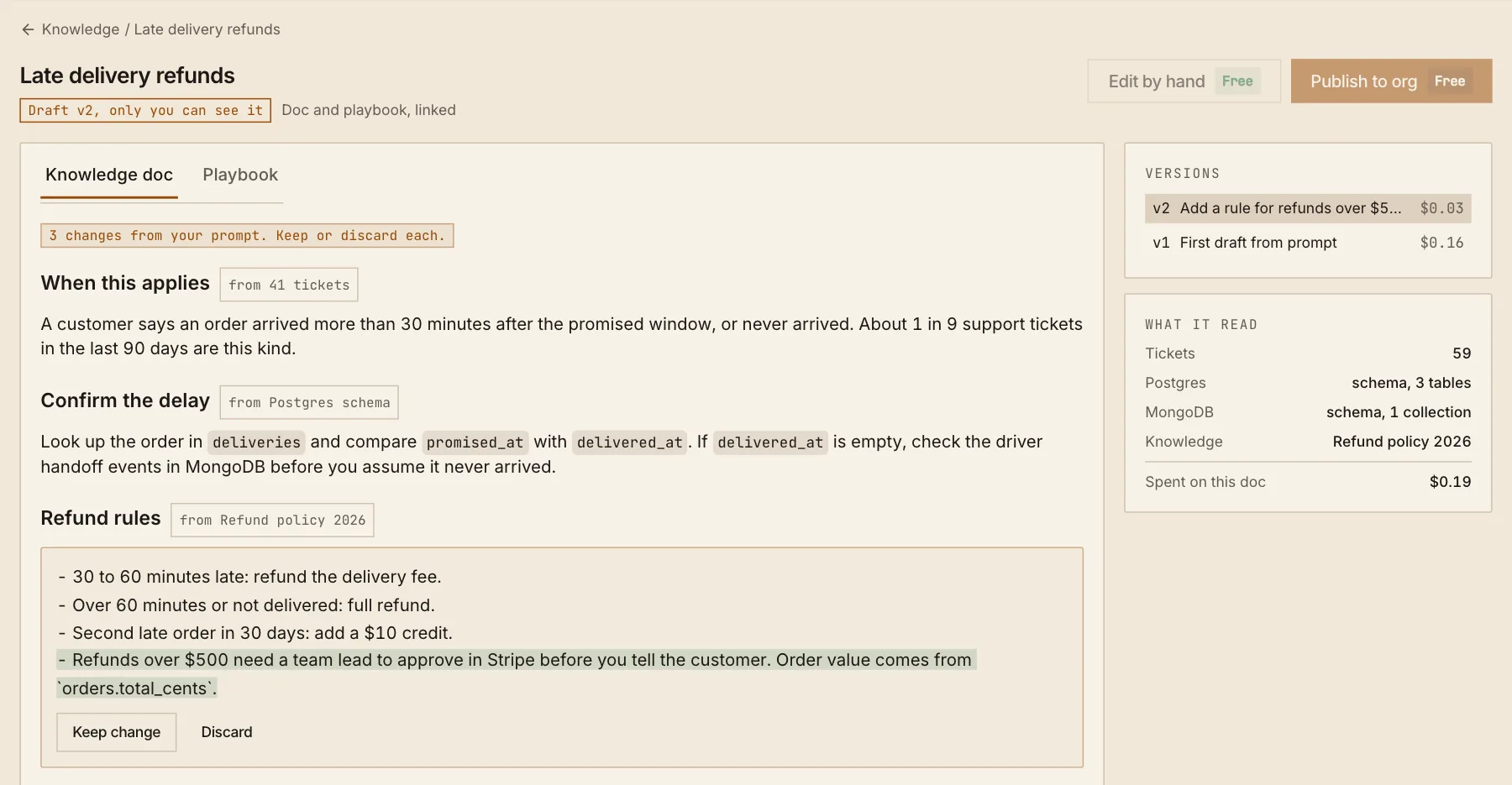Image resolution: width=1512 pixels, height=785 pixels.
Task: Click the Knowledge Refund policy 2026 row
Action: [x=1308, y=442]
